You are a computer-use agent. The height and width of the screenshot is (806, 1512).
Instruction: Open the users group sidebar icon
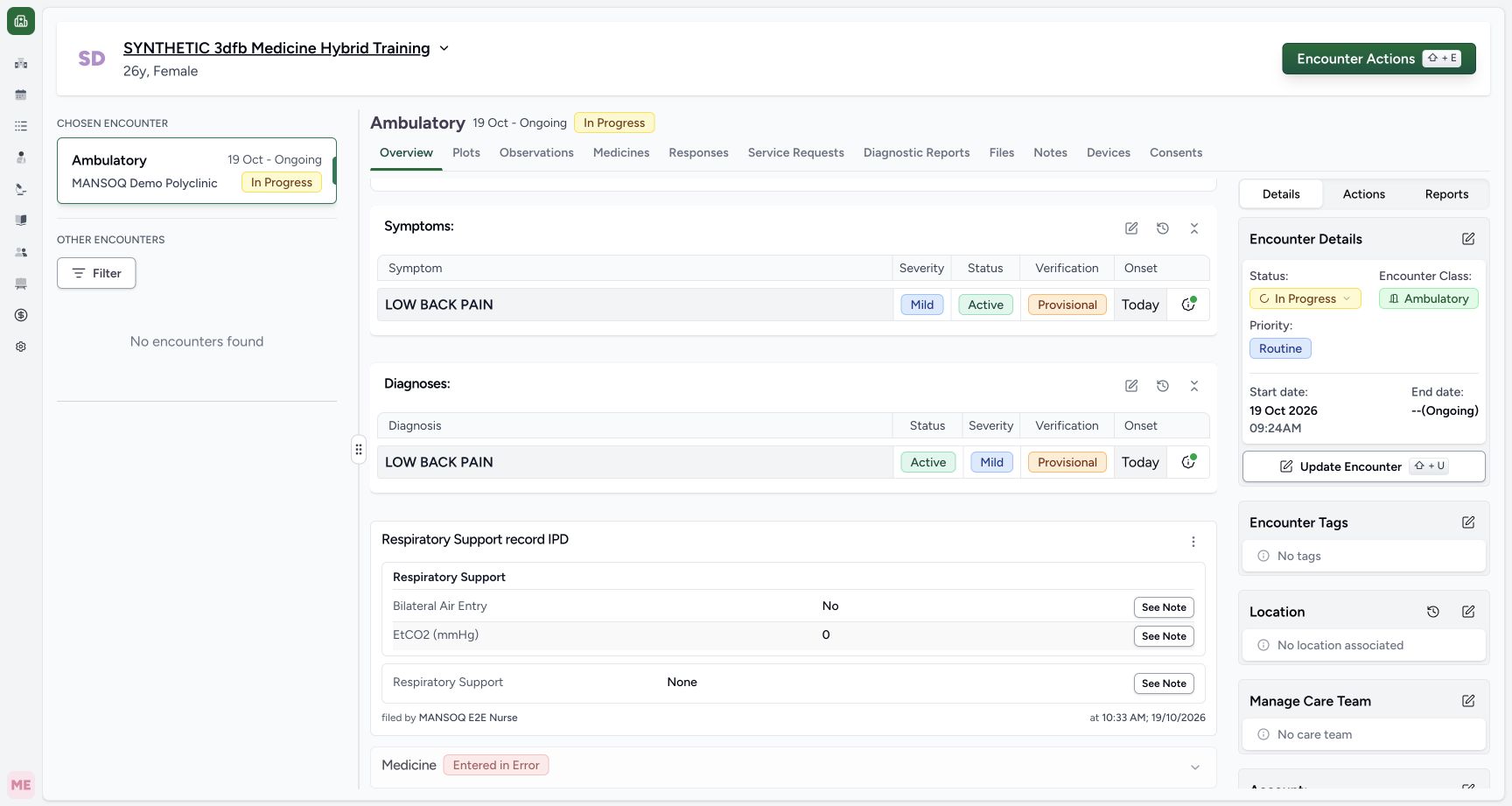[x=21, y=252]
